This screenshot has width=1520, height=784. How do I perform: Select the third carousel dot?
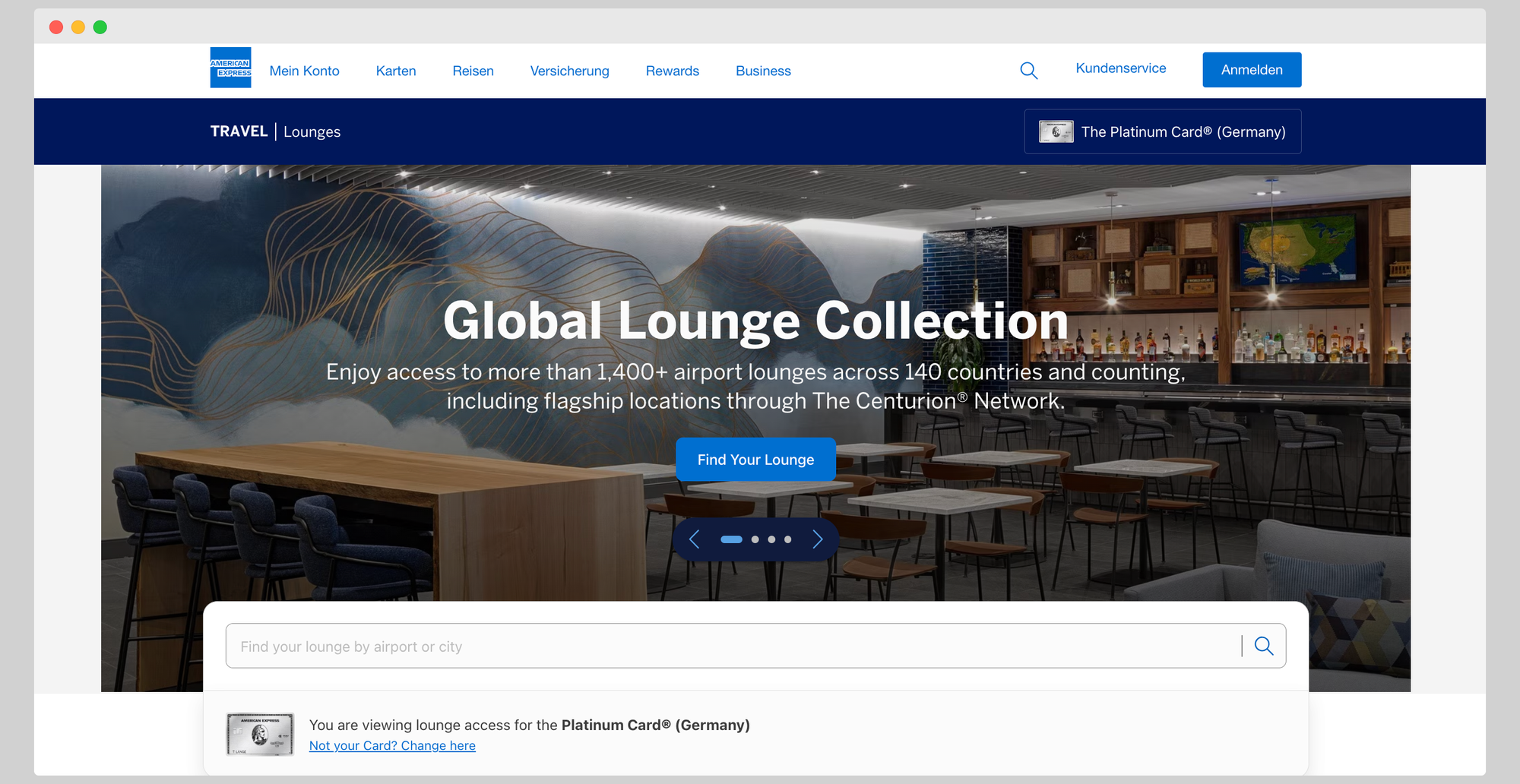tap(771, 539)
